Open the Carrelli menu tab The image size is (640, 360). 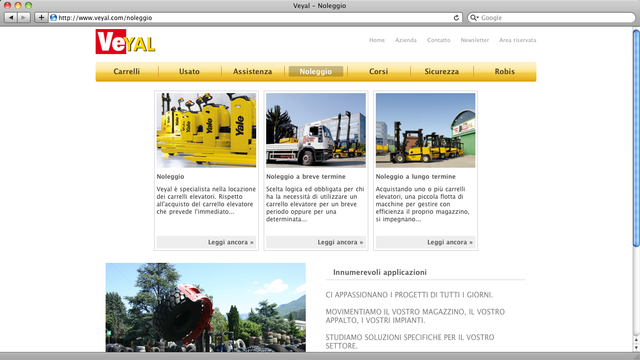pyautogui.click(x=127, y=71)
